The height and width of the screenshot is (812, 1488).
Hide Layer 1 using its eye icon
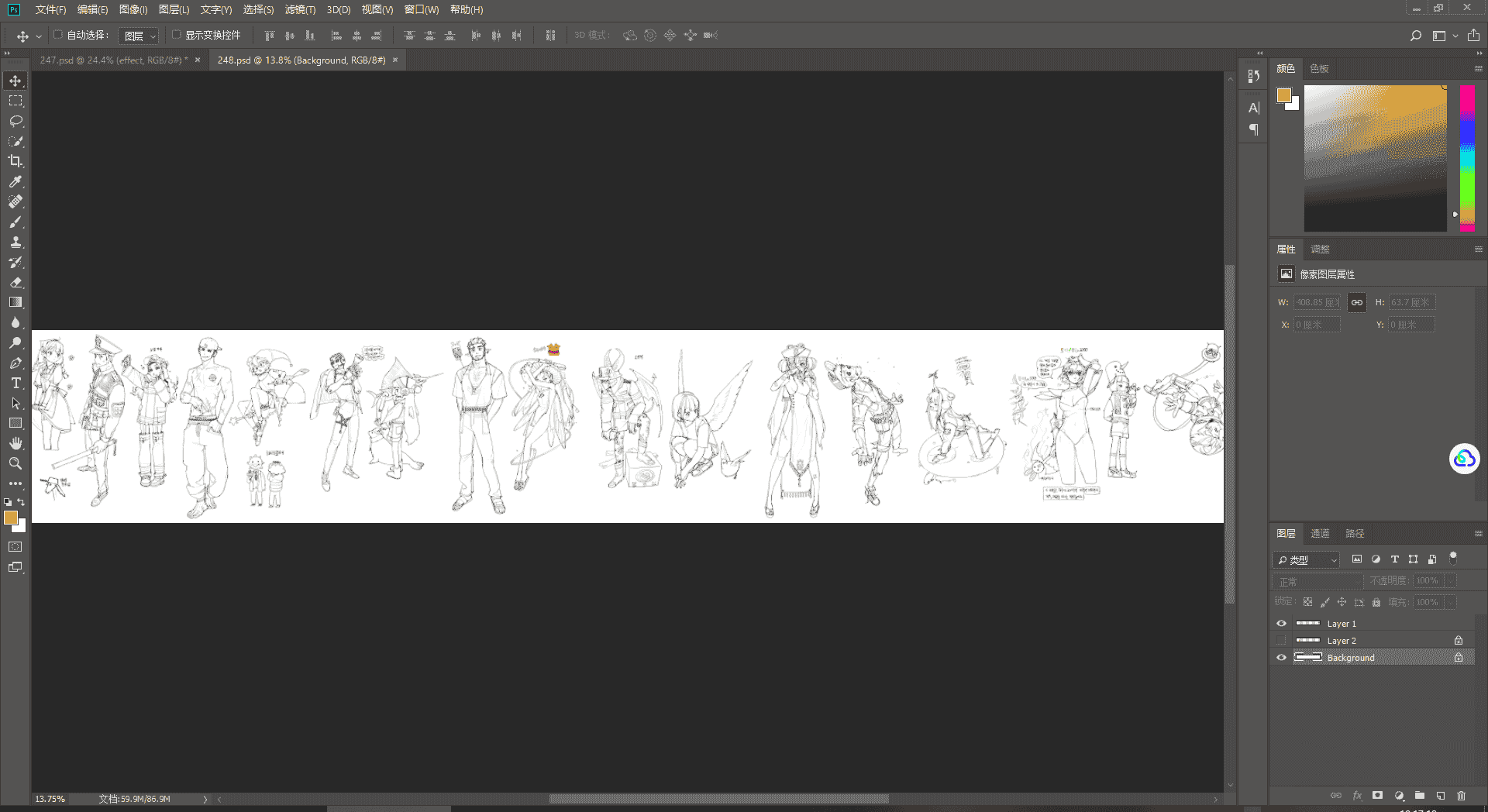(1281, 624)
